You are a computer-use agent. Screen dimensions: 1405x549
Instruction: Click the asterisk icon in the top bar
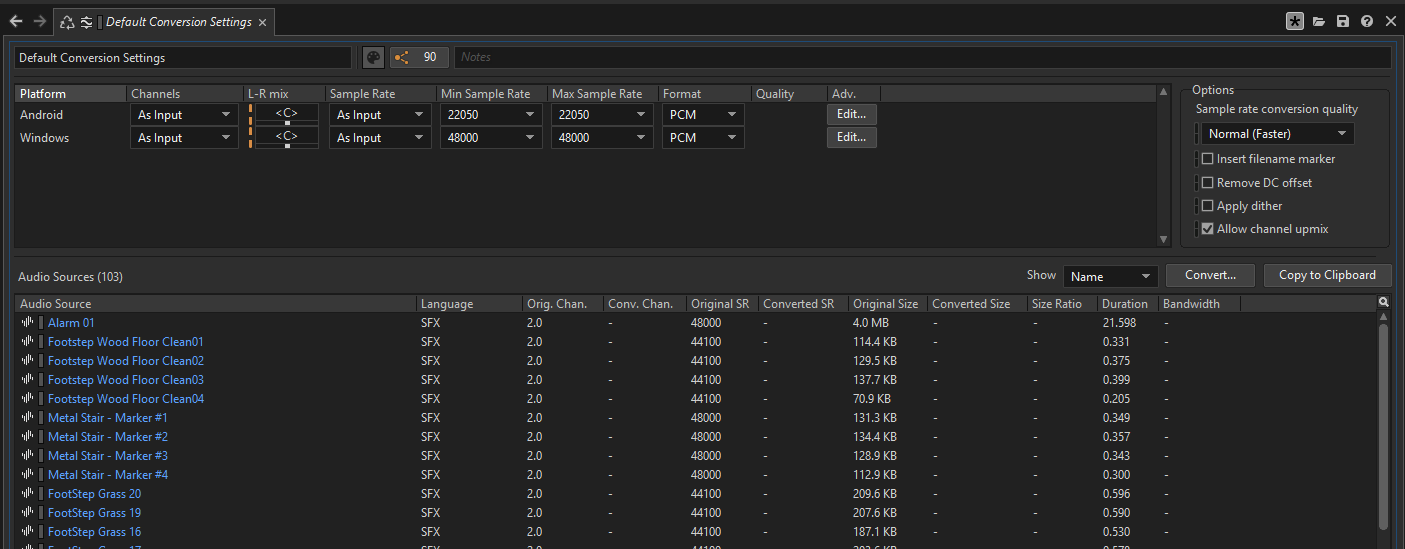(x=1295, y=21)
